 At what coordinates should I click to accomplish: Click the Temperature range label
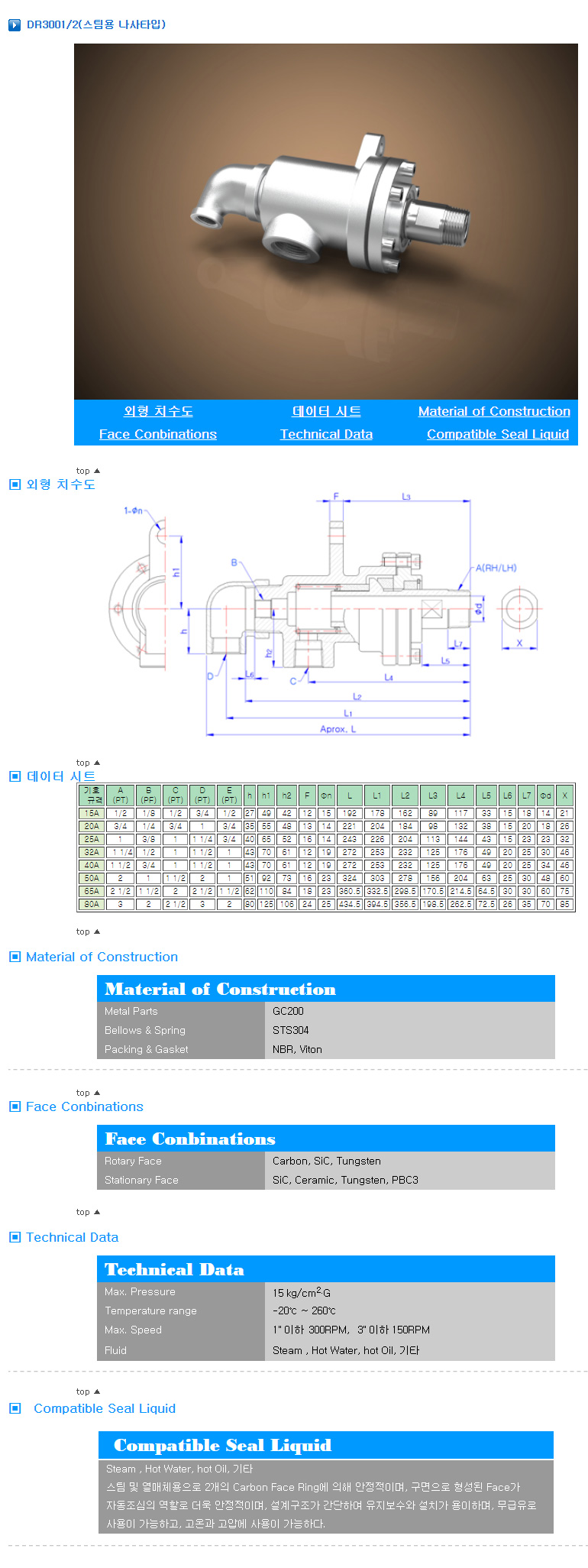click(x=150, y=1310)
